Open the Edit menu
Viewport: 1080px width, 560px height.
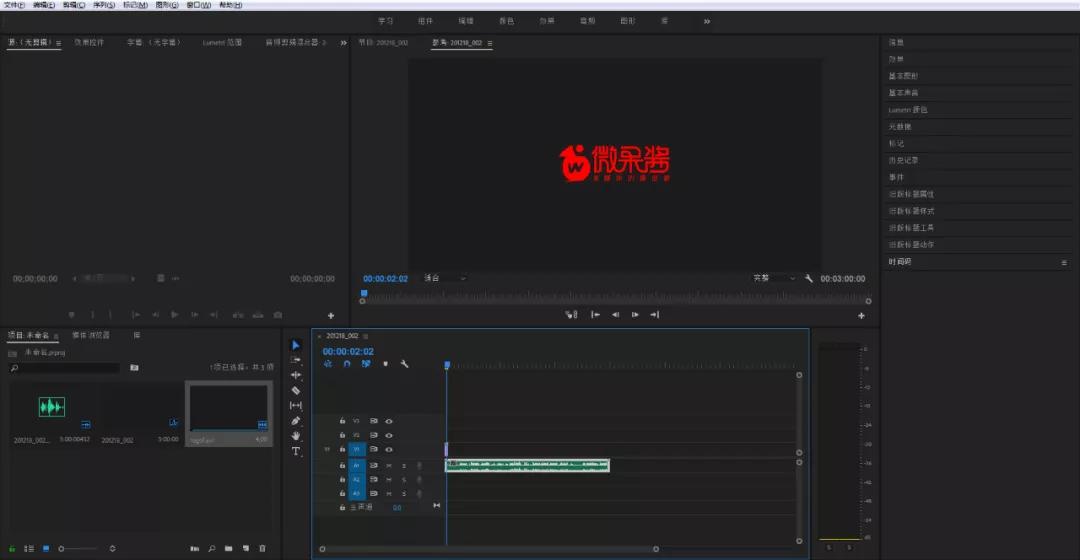coord(43,5)
